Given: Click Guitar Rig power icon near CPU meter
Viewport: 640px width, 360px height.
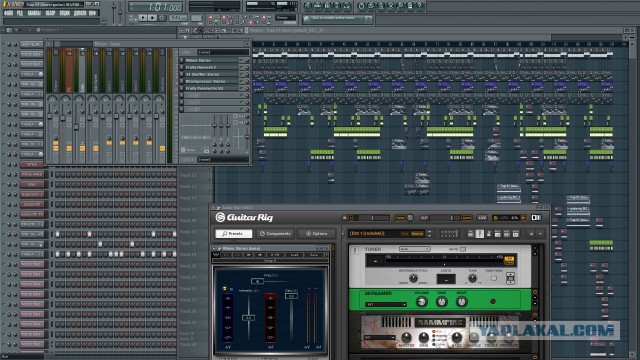Looking at the screenshot, I should coord(496,218).
